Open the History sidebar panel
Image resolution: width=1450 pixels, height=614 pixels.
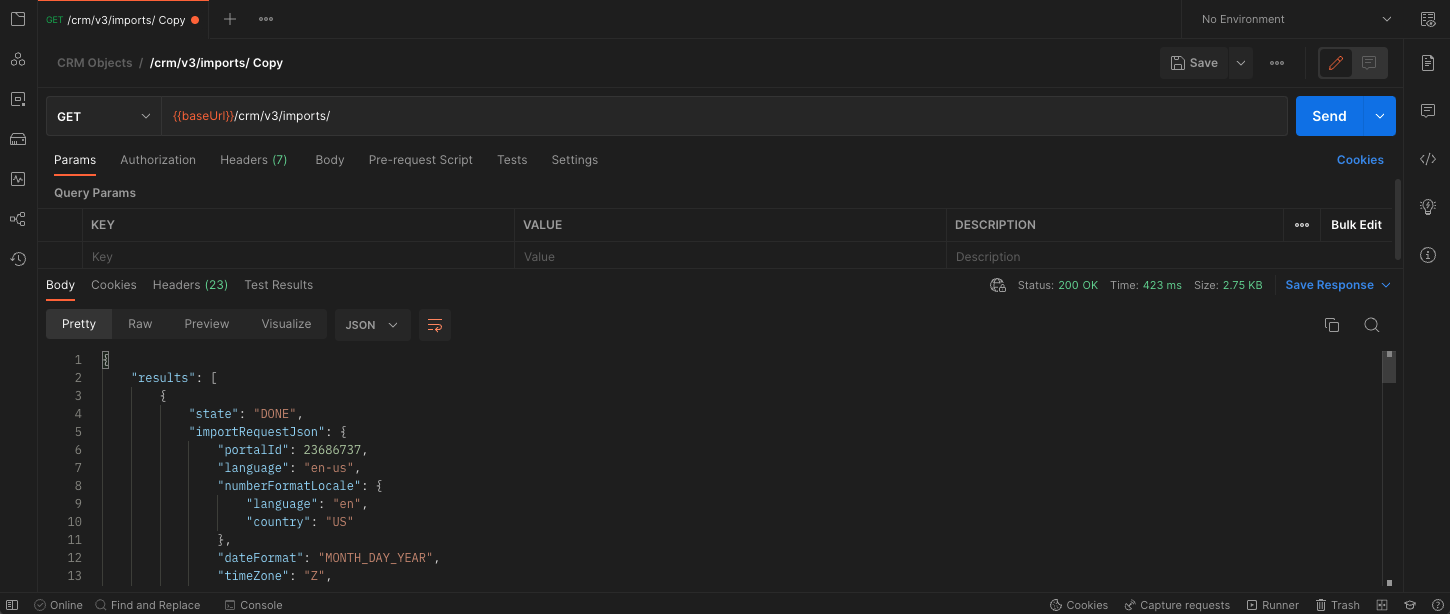click(x=17, y=258)
